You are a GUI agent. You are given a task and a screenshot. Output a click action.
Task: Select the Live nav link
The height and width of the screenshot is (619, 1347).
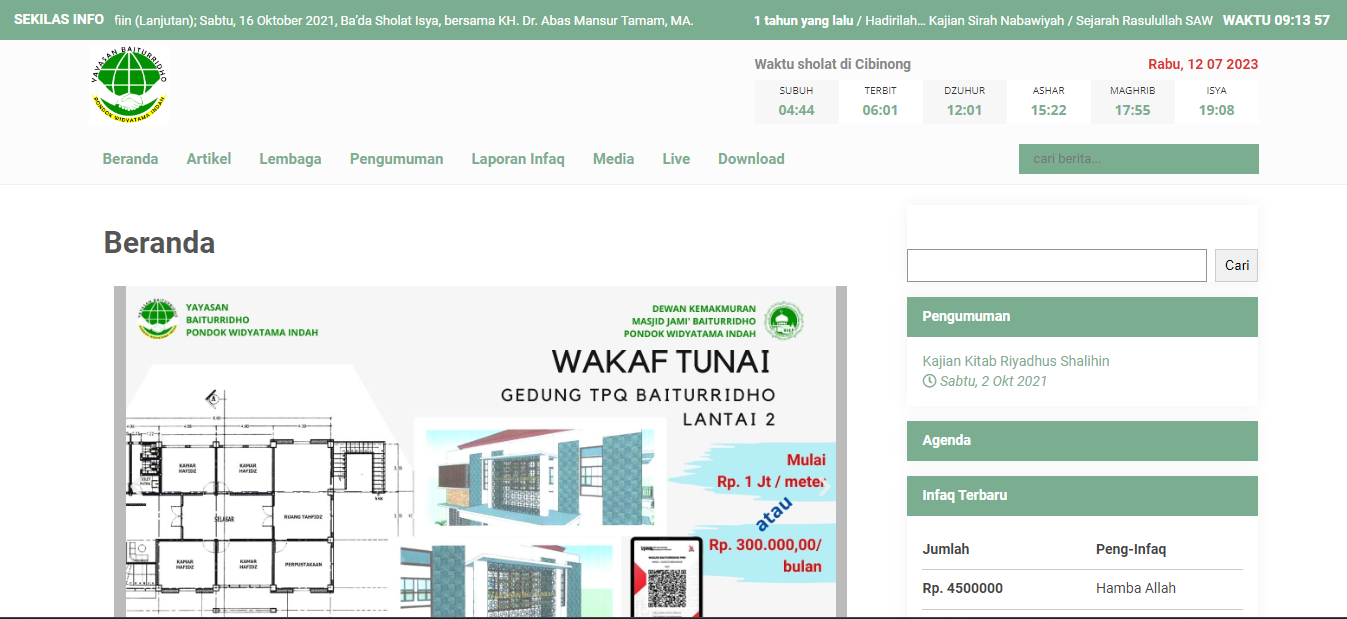click(676, 159)
